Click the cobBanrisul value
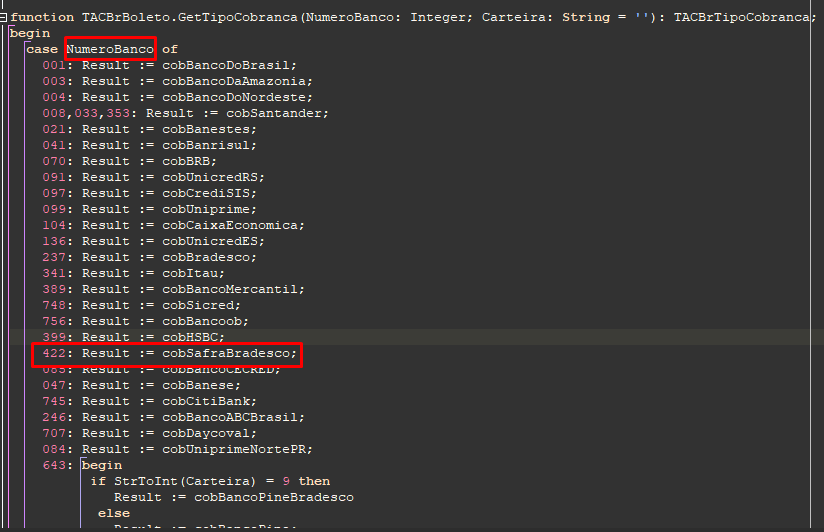This screenshot has height=532, width=824. [x=206, y=145]
